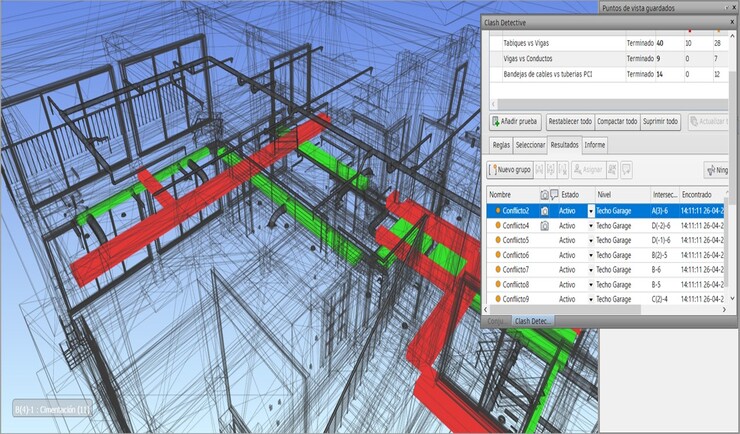740x434 pixels.
Task: Click the camera icon in Conflicto4 row
Action: [x=545, y=226]
